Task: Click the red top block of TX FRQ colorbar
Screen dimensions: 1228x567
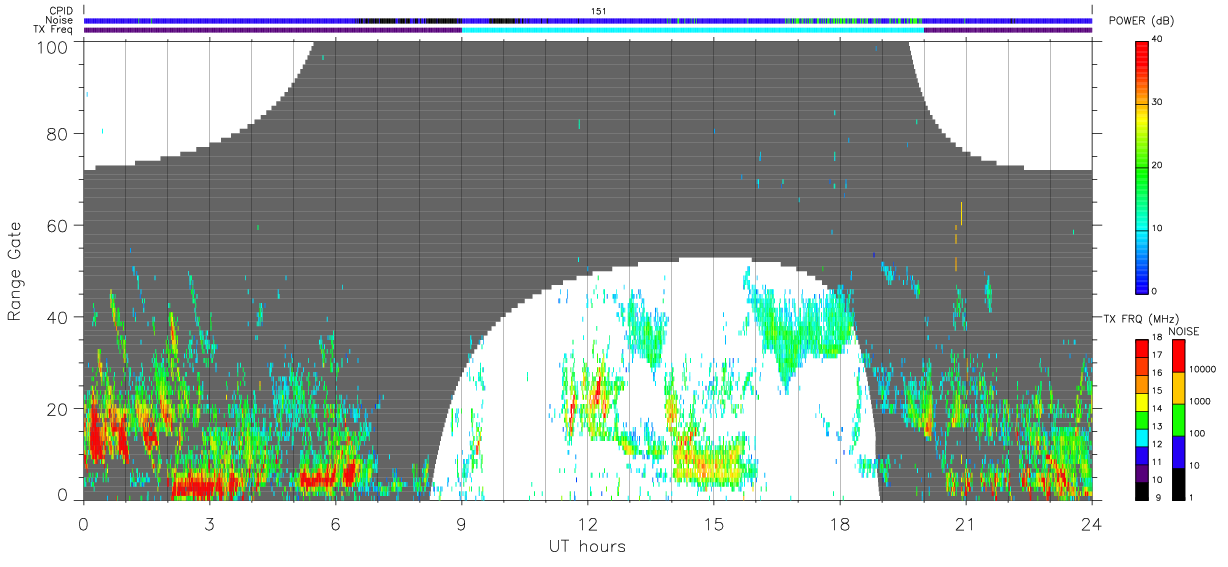Action: point(1142,349)
